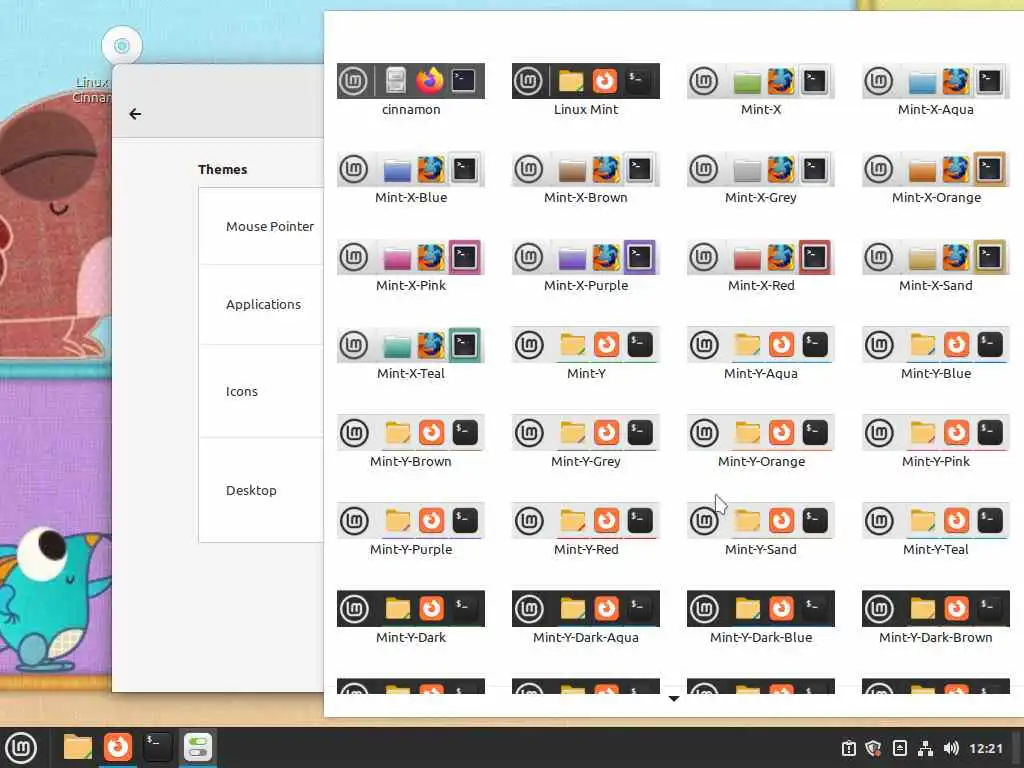
Task: Open the network connection tray icon
Action: pos(925,748)
